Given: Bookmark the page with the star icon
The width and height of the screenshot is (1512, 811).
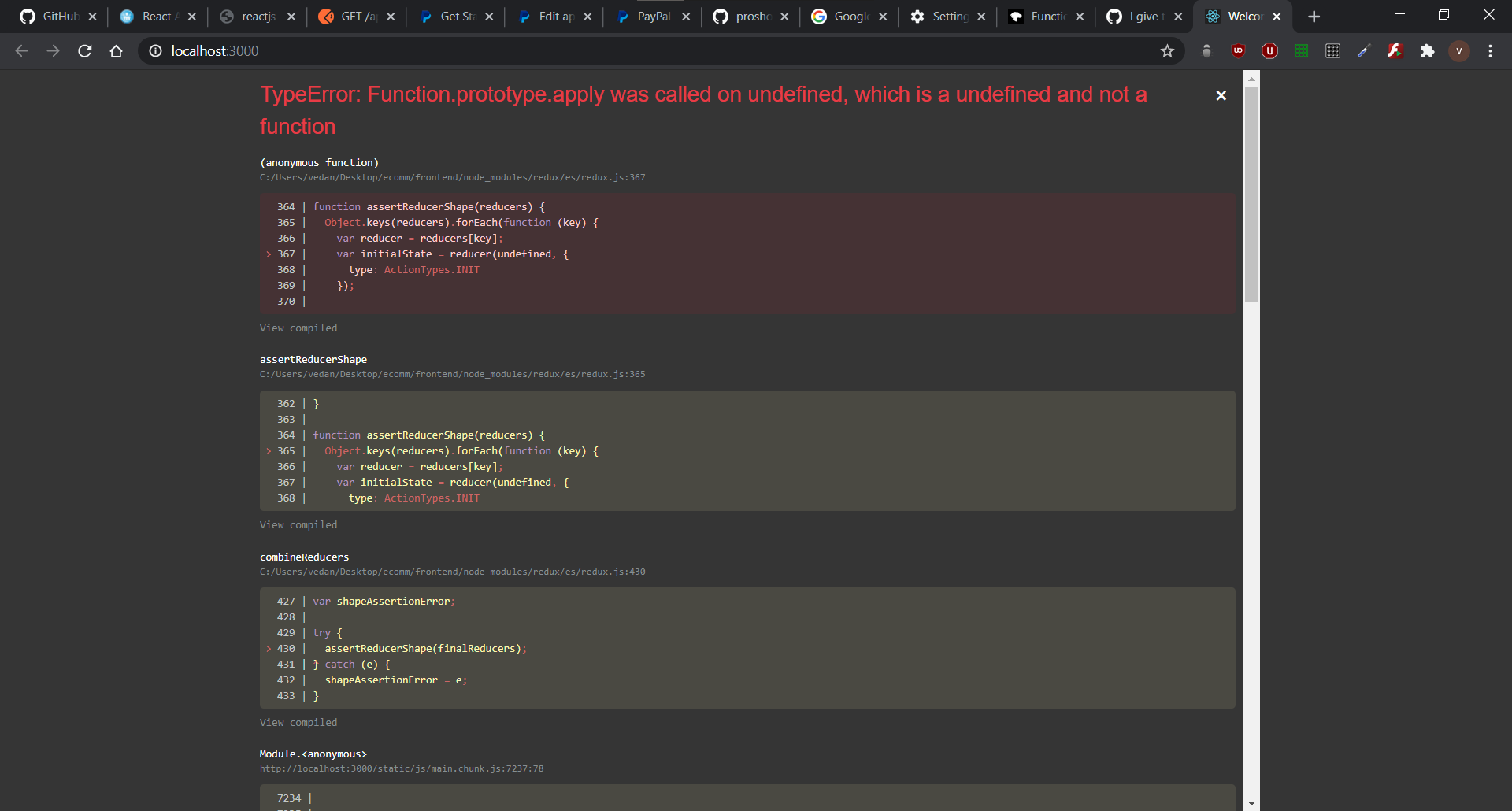Looking at the screenshot, I should 1168,50.
